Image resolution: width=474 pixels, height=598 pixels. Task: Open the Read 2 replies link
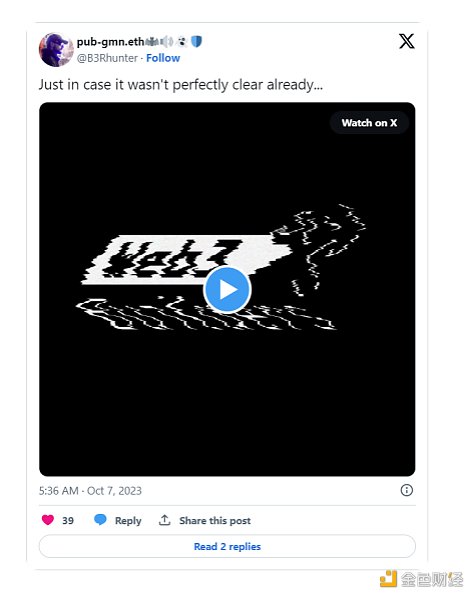point(227,547)
